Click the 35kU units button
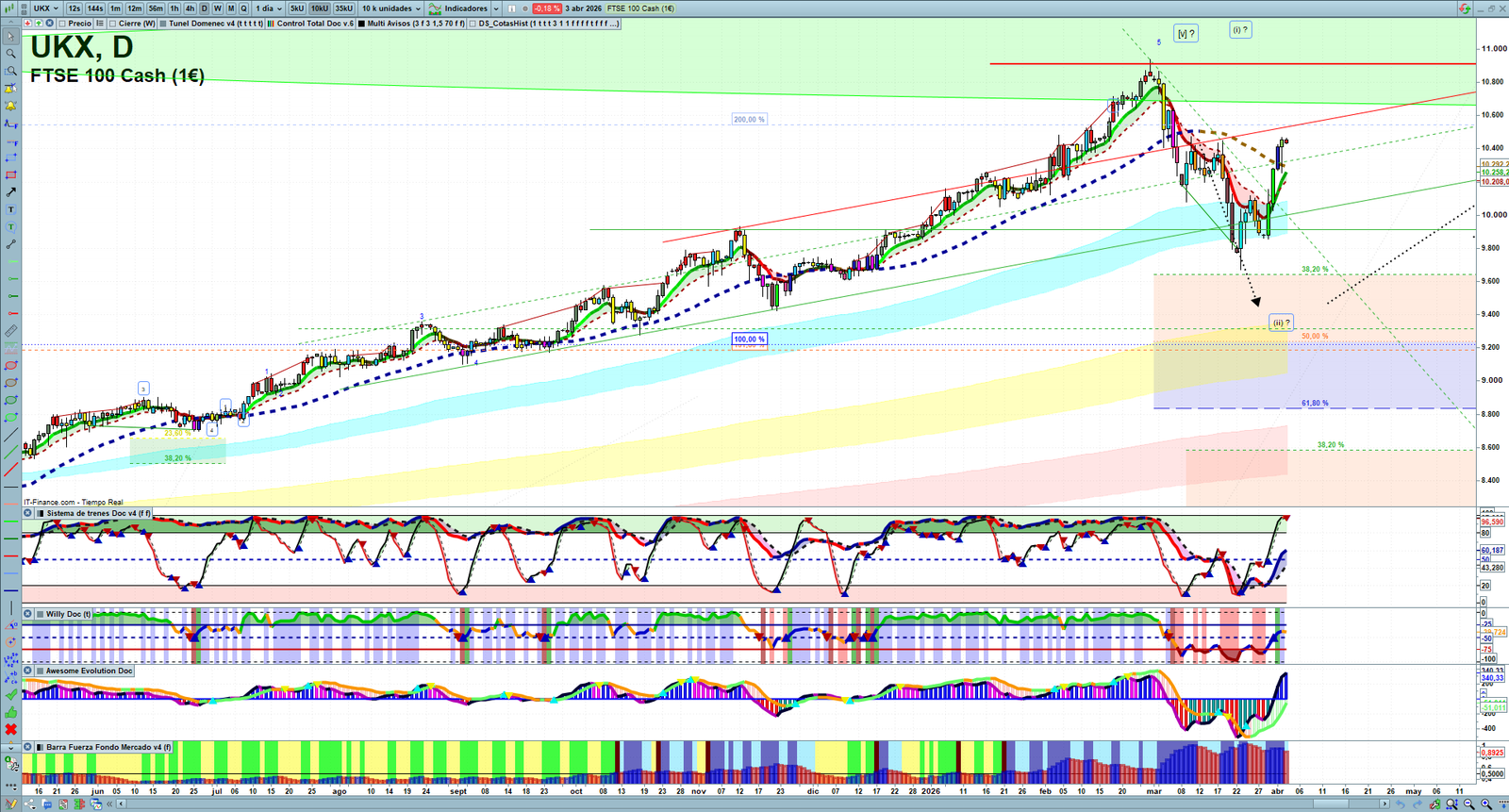 343,8
